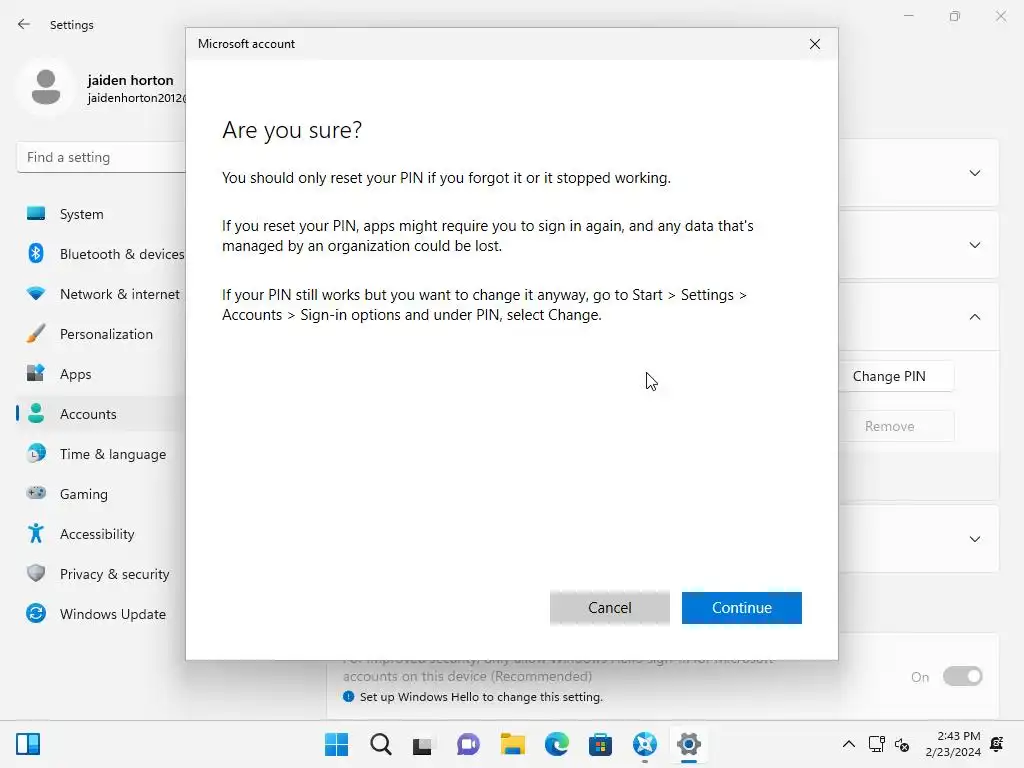The height and width of the screenshot is (768, 1024).
Task: Click the Accessibility figure icon
Action: point(36,533)
